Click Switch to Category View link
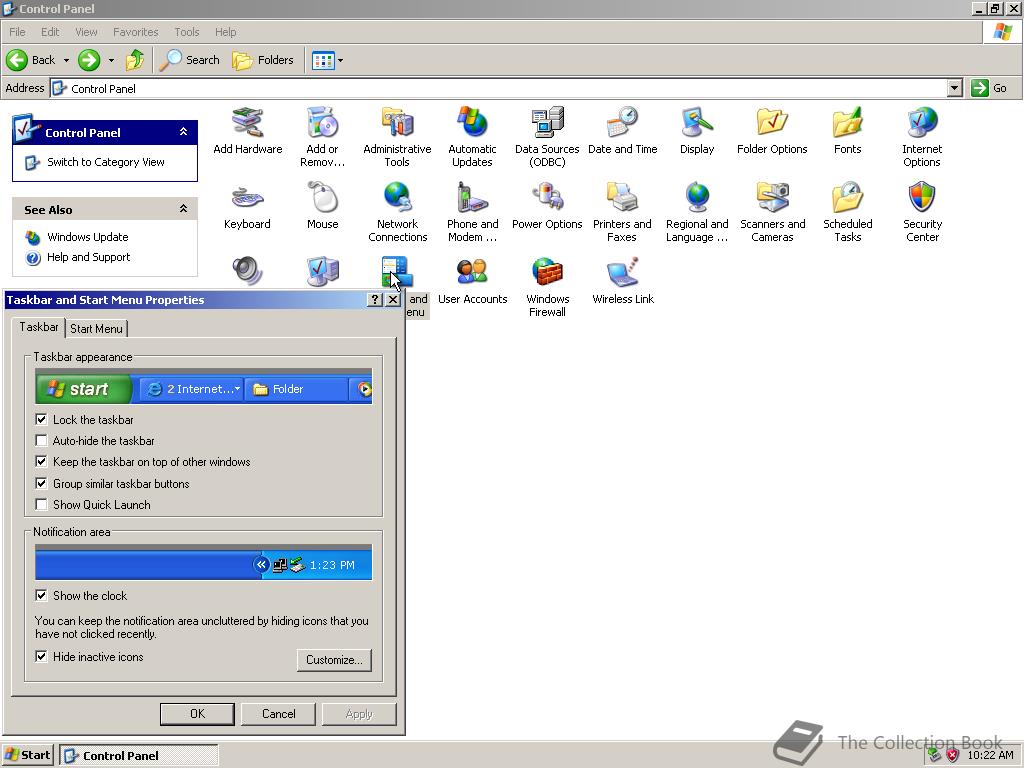This screenshot has height=768, width=1024. click(105, 162)
